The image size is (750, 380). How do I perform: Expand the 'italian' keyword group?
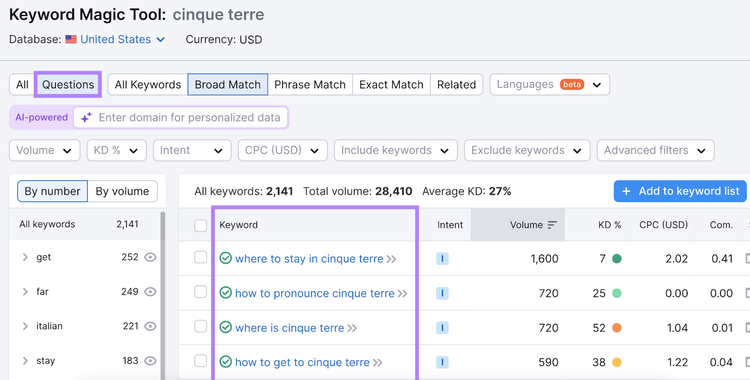[25, 326]
